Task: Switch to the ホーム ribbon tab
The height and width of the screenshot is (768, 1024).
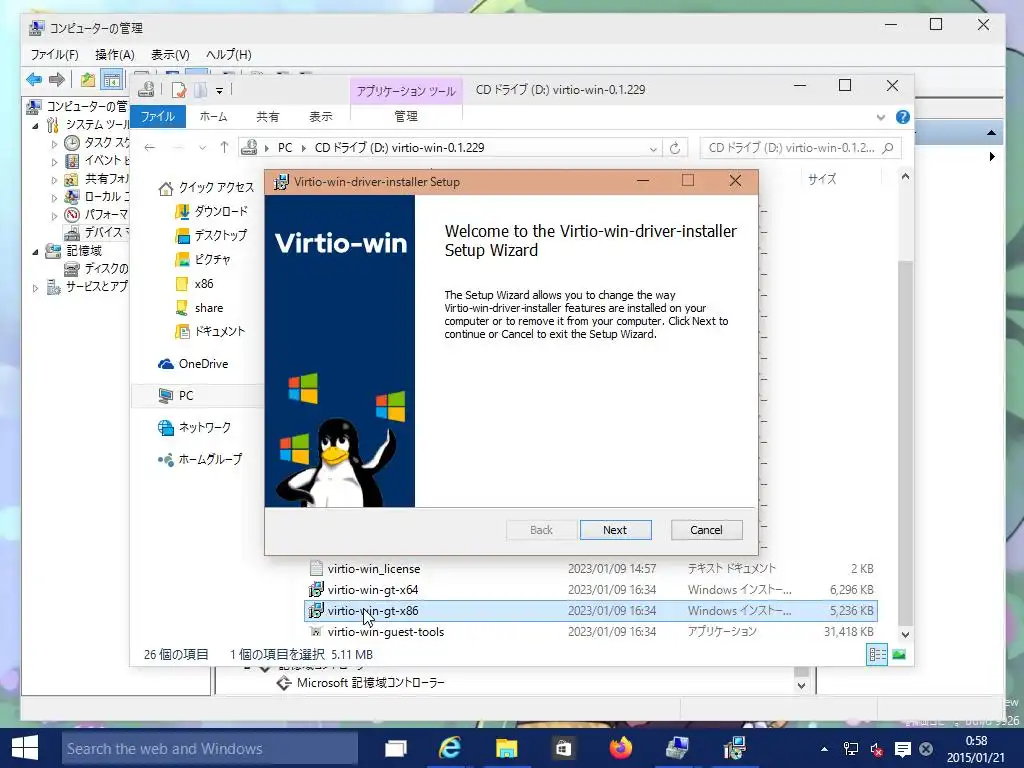Action: 214,116
